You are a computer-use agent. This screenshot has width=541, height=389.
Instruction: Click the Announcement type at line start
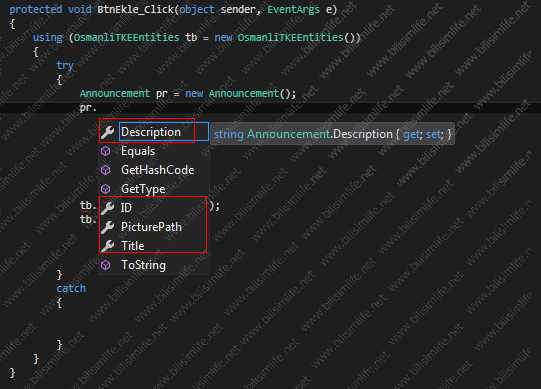[115, 93]
